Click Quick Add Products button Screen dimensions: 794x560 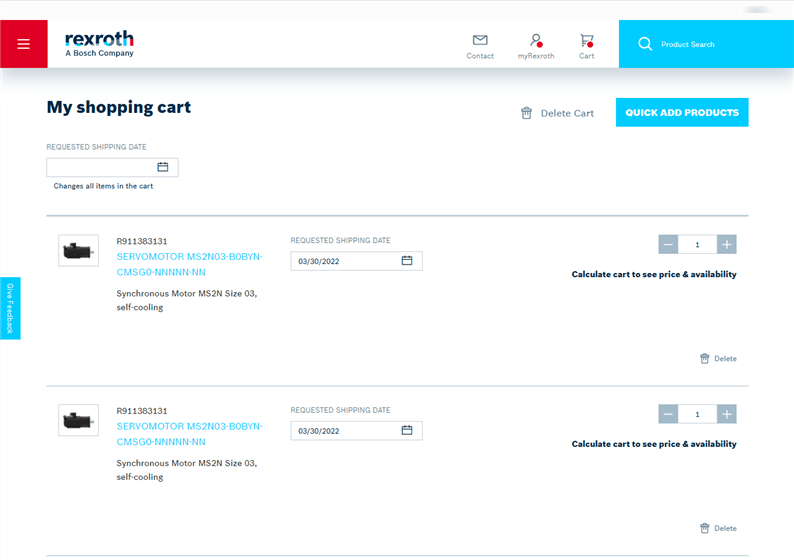tap(682, 112)
